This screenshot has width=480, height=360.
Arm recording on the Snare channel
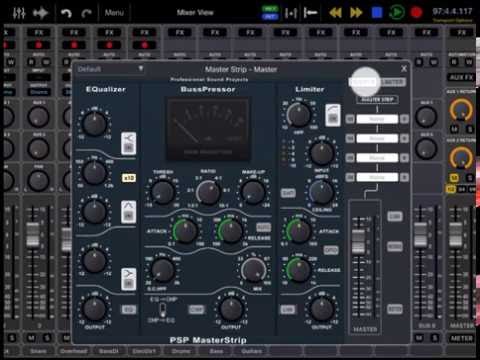click(x=39, y=45)
